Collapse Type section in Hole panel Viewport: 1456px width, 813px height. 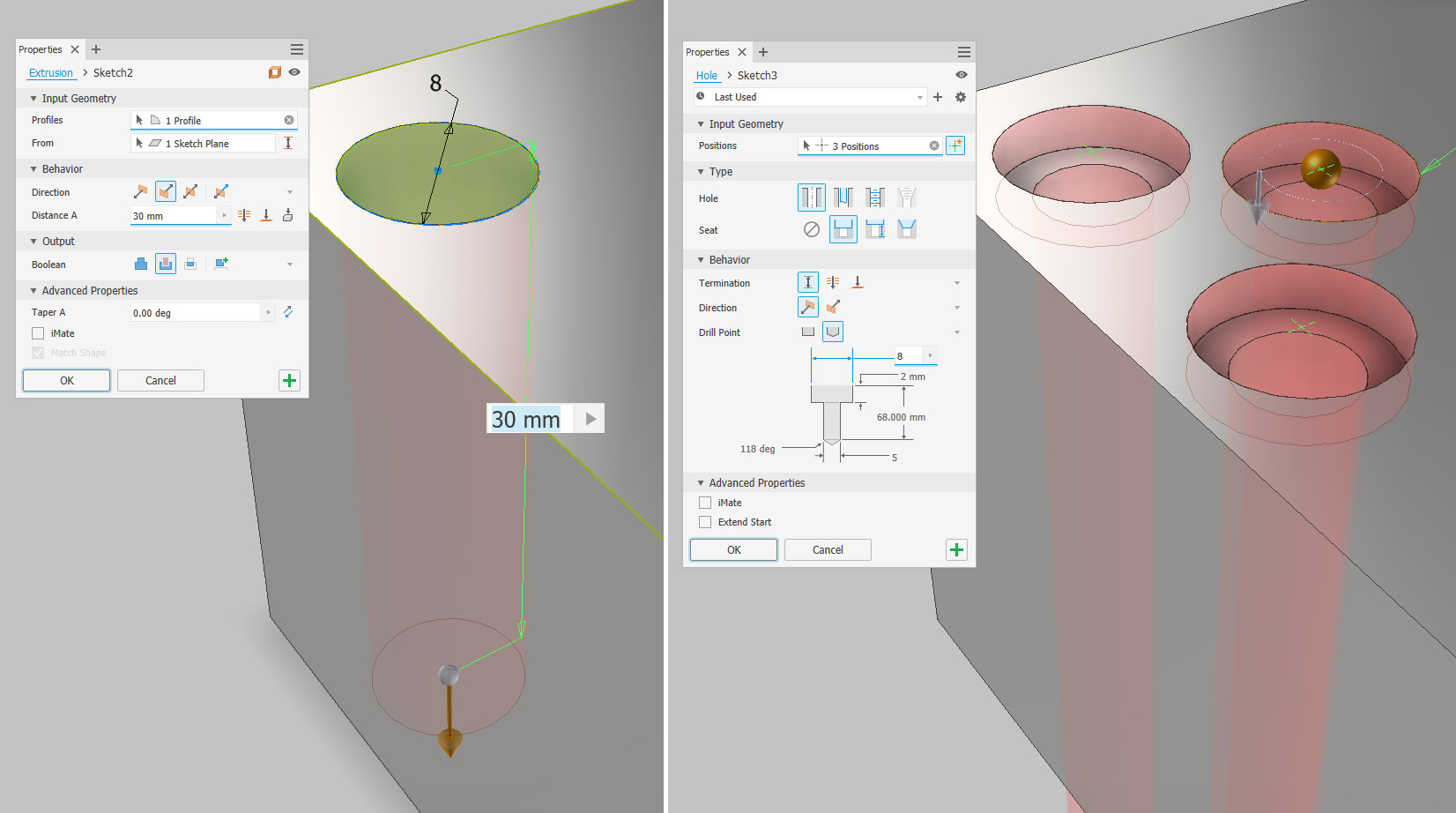(701, 172)
